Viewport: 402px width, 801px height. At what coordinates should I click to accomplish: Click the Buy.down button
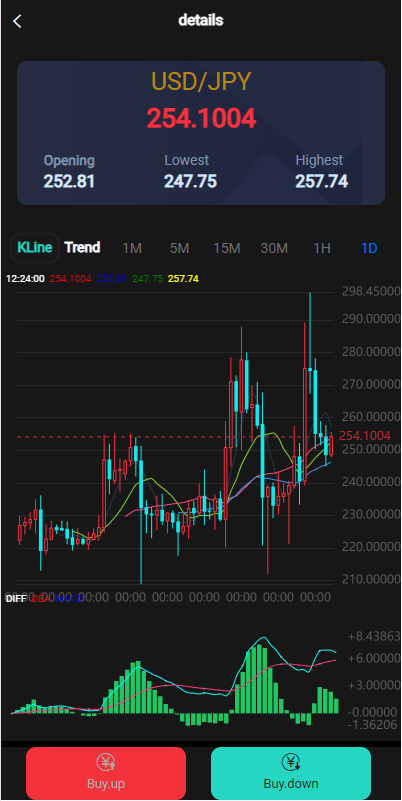[x=291, y=773]
